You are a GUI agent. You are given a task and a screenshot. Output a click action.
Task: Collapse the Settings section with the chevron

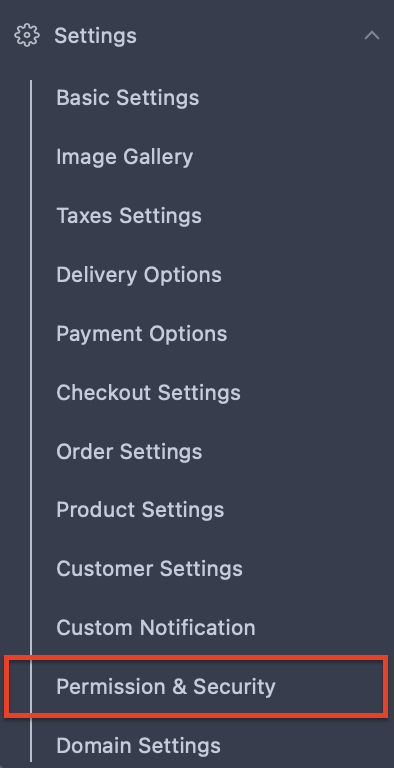coord(372,35)
